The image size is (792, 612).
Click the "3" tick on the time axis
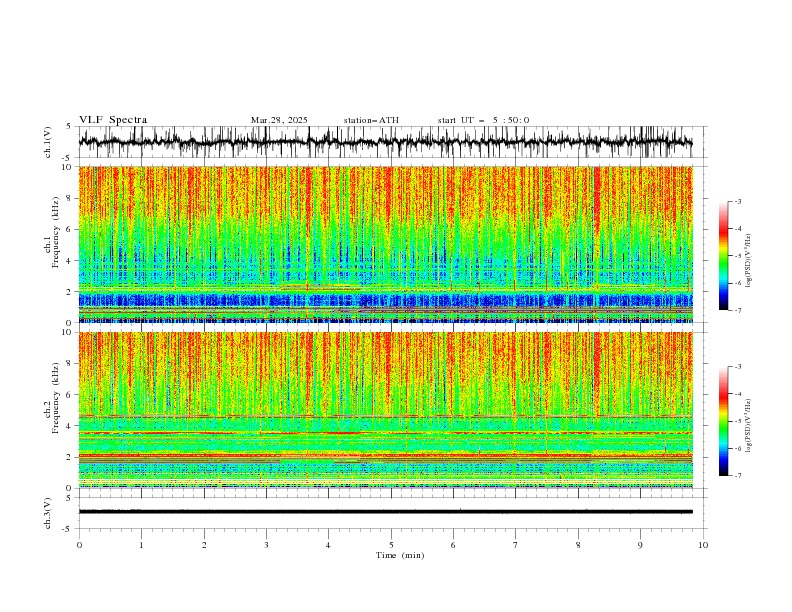pyautogui.click(x=266, y=545)
